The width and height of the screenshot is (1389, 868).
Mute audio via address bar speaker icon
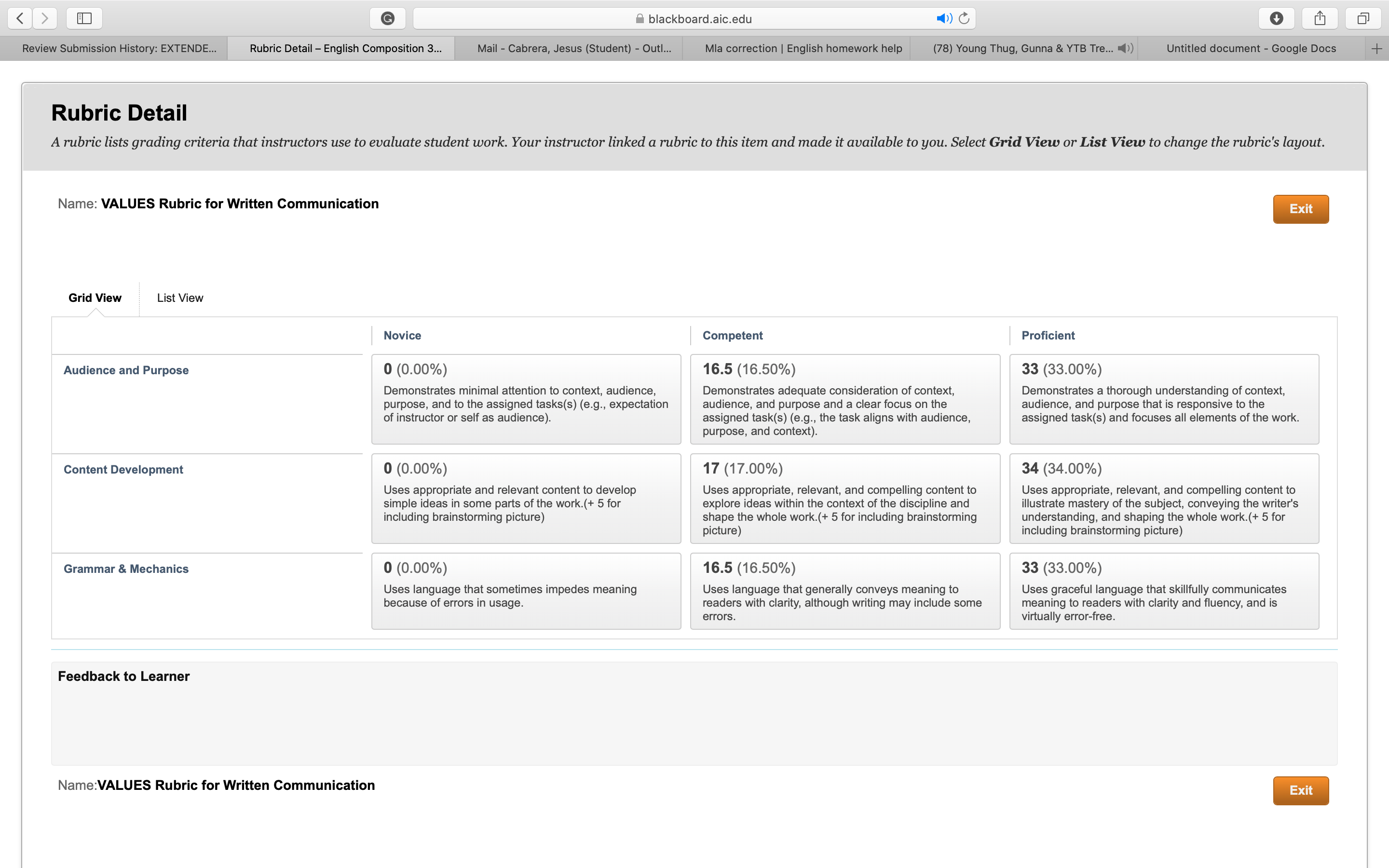pyautogui.click(x=944, y=18)
